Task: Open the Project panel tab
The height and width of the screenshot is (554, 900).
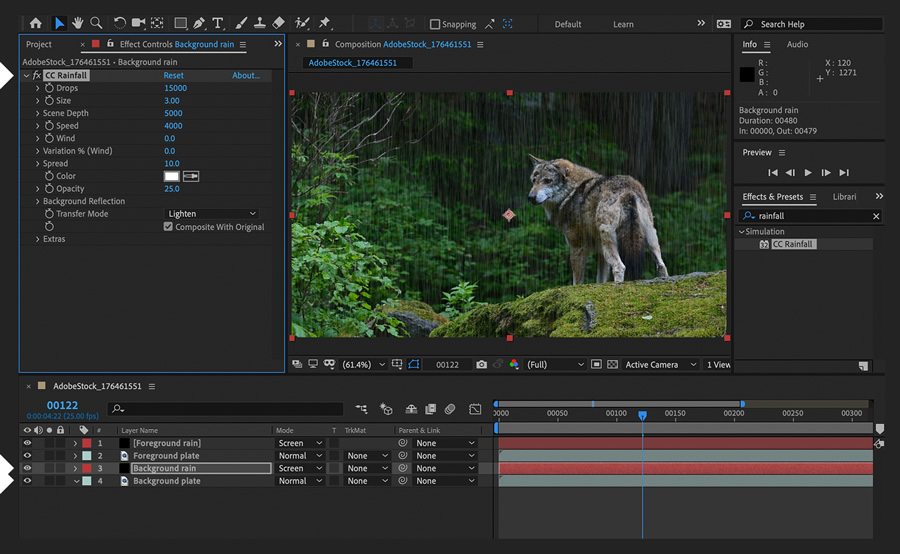Action: (39, 45)
